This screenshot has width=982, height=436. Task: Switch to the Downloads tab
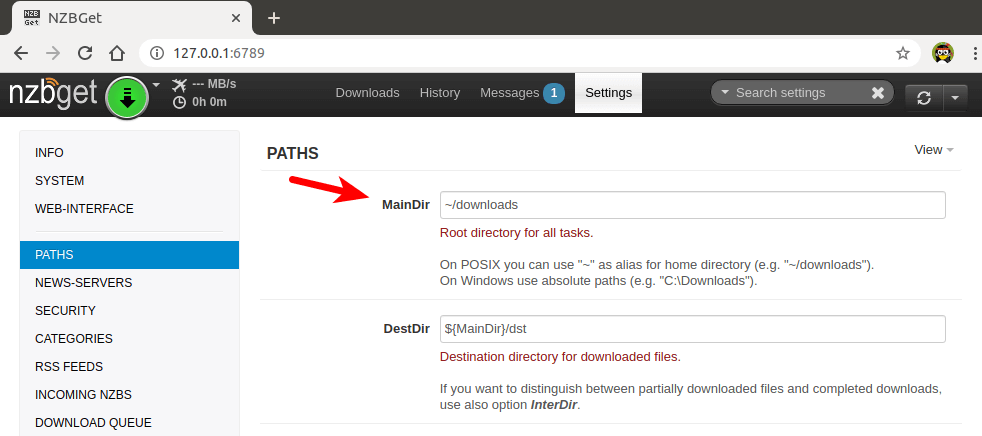(367, 93)
